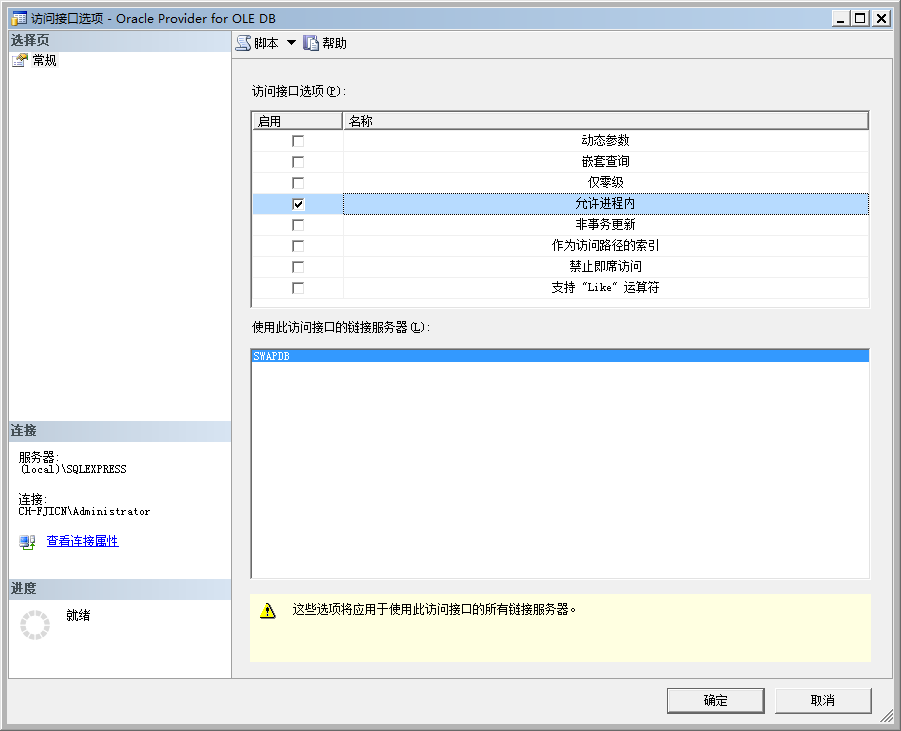Screen dimensions: 901x731
Task: Uncheck the 允许进程内 option
Action: pos(298,204)
